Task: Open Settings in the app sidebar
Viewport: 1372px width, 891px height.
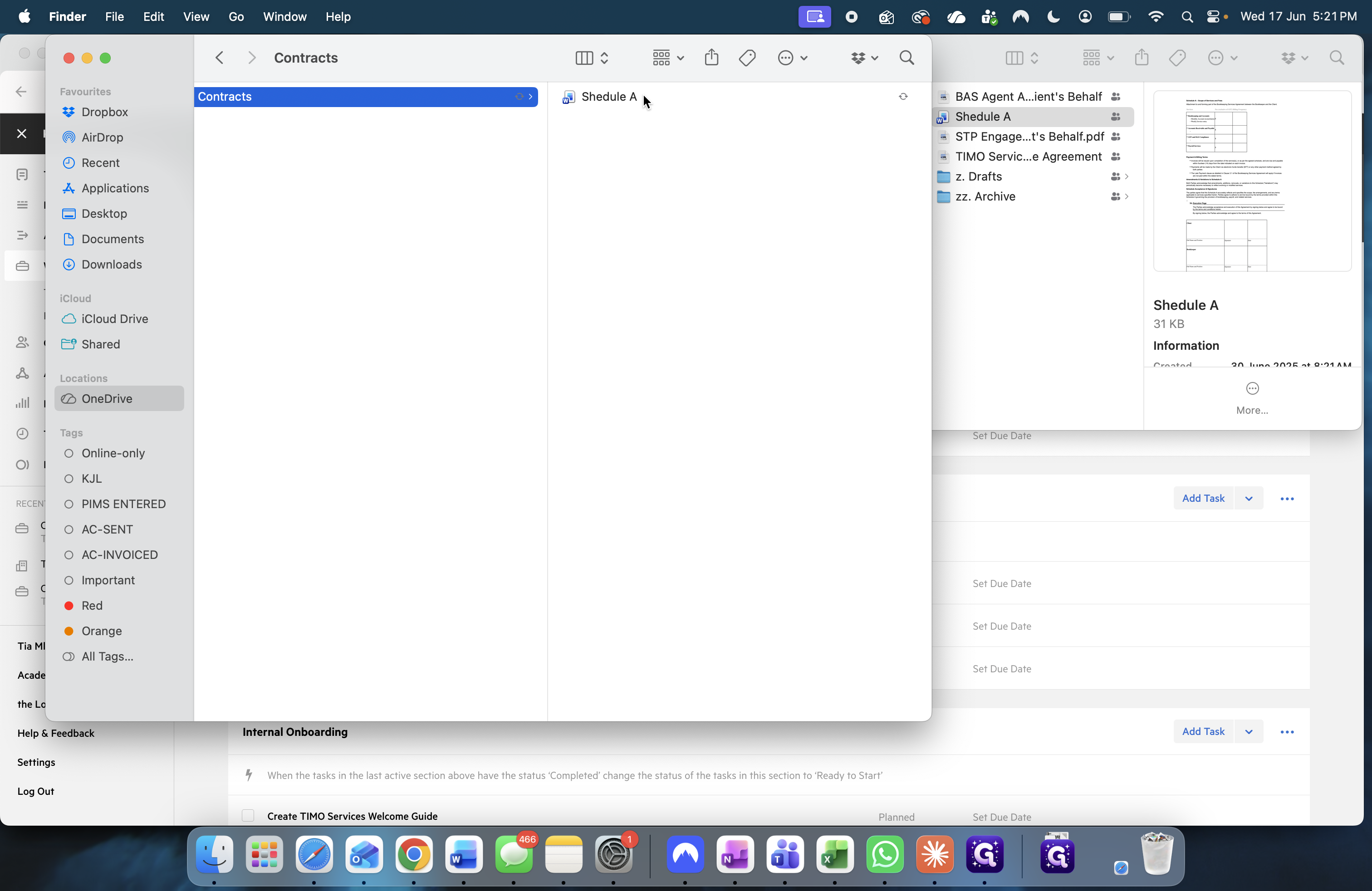Action: click(36, 762)
